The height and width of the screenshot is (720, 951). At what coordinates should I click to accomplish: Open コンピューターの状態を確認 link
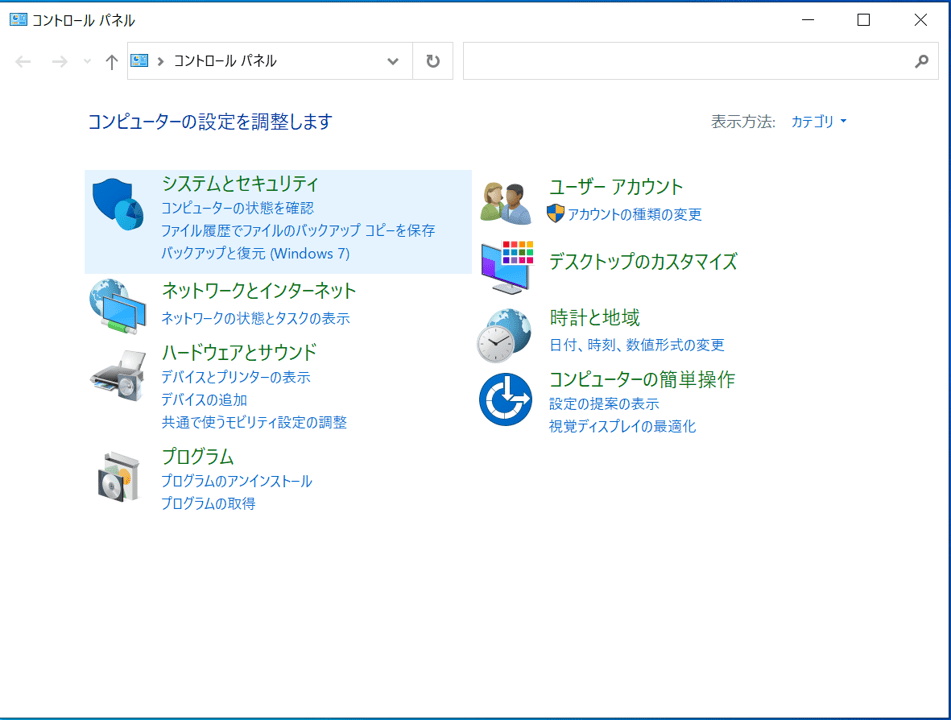[237, 208]
